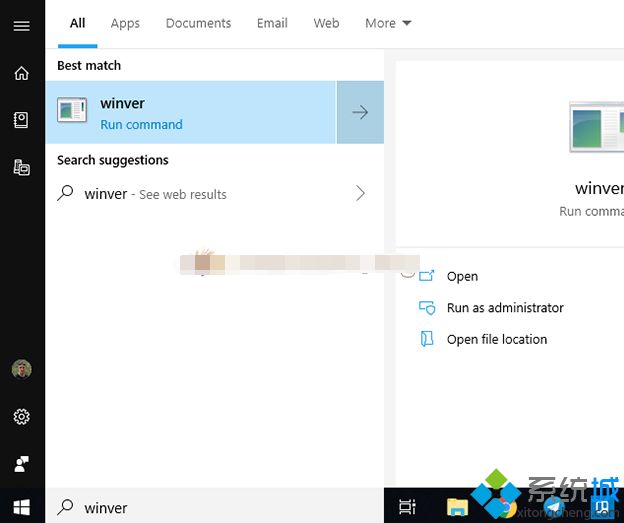Expand the More dropdown

[388, 23]
